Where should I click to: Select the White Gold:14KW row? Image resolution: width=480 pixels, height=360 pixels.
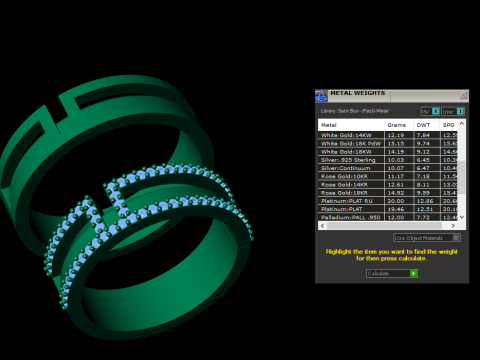tap(388, 135)
